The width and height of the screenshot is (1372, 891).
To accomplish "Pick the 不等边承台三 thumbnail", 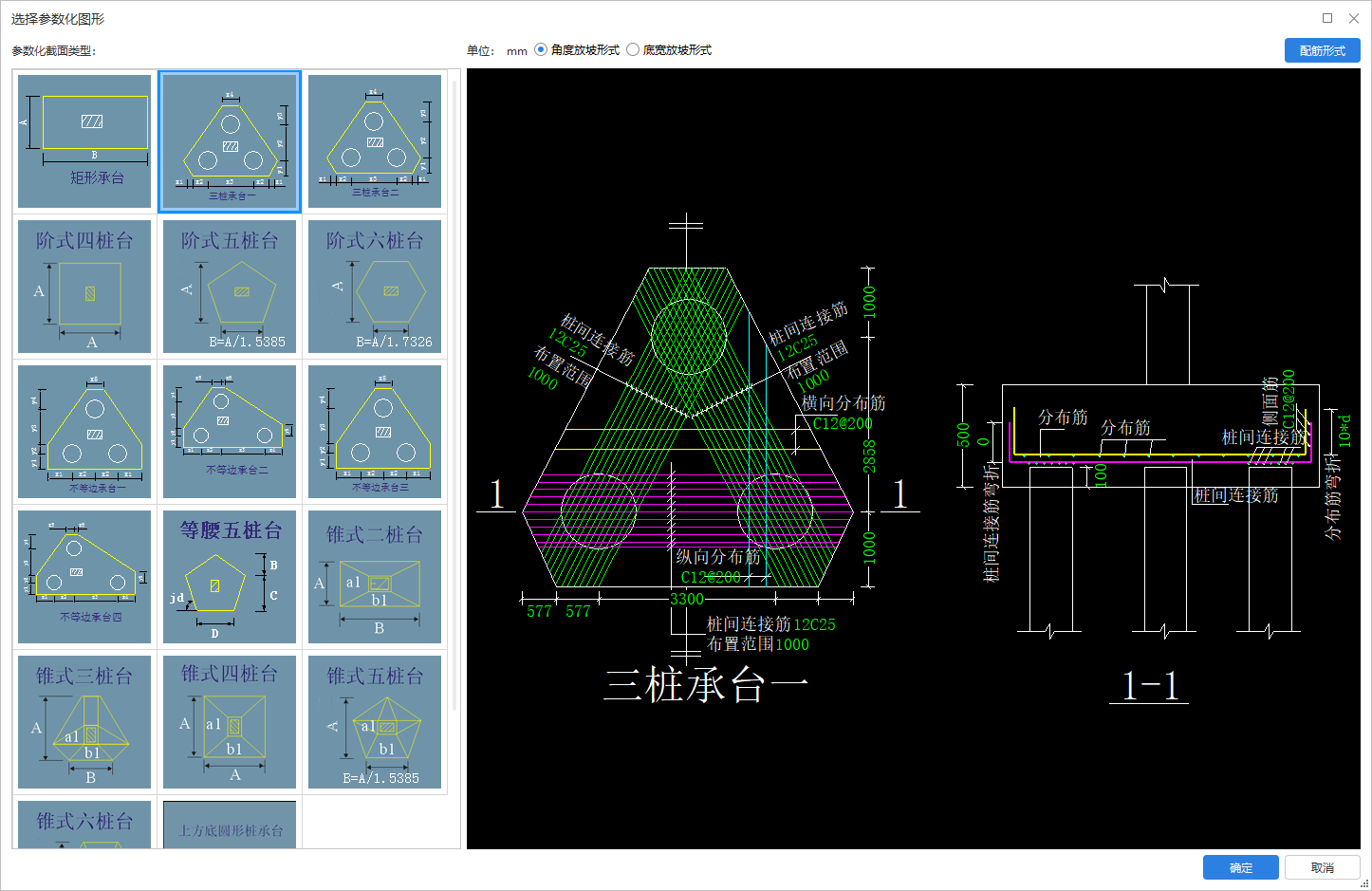I will pyautogui.click(x=375, y=432).
